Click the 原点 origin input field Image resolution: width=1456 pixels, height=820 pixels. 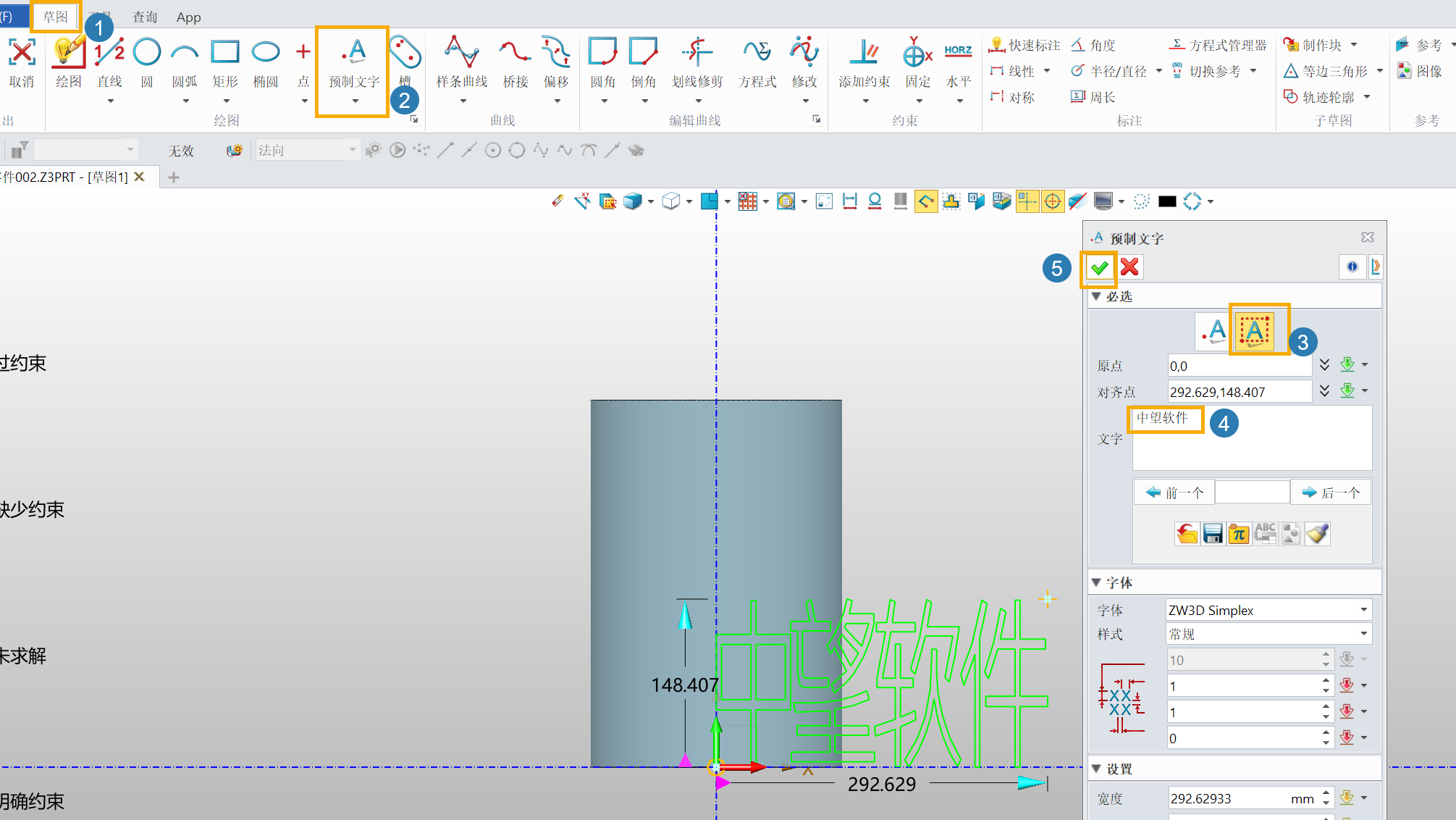(1240, 366)
